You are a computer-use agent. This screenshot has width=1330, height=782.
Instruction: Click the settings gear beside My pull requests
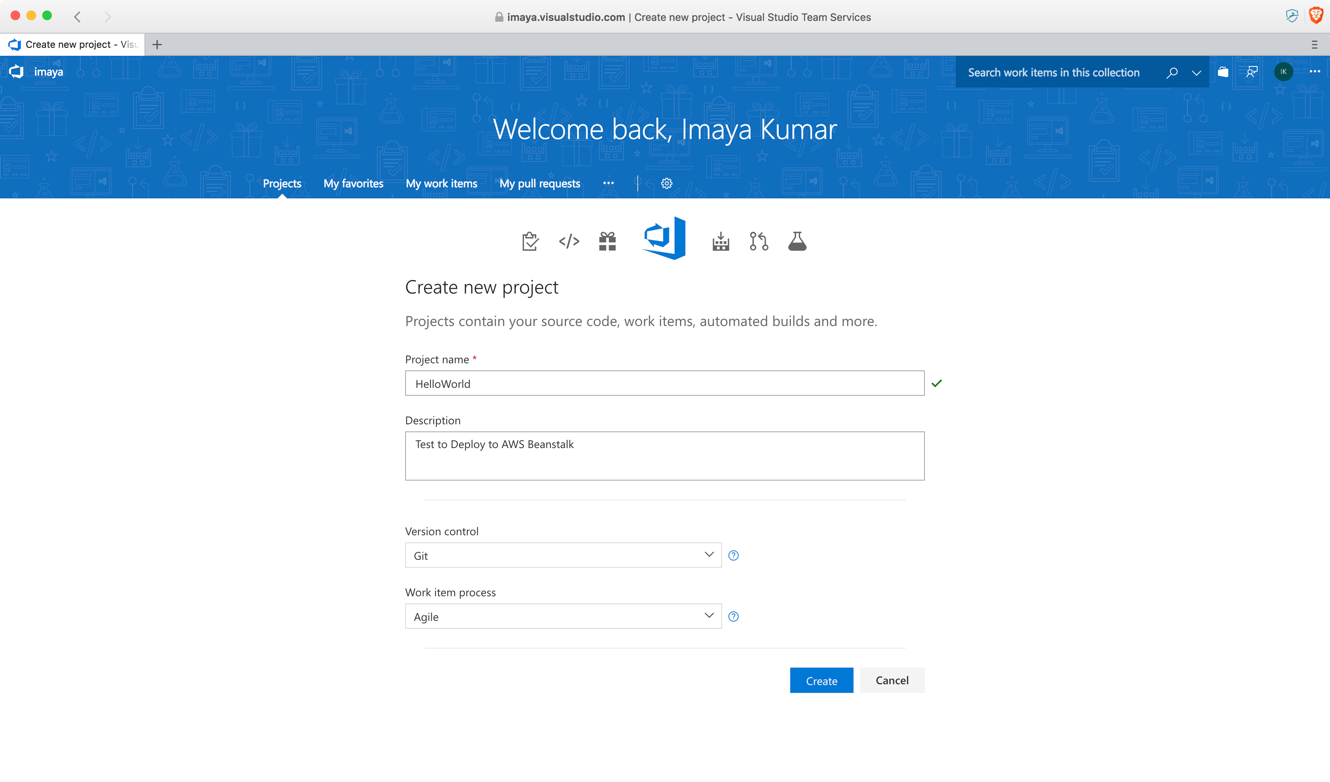[x=667, y=184]
